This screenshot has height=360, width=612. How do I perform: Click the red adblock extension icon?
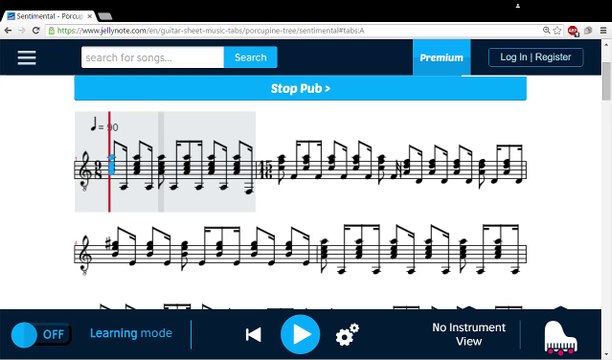point(573,31)
